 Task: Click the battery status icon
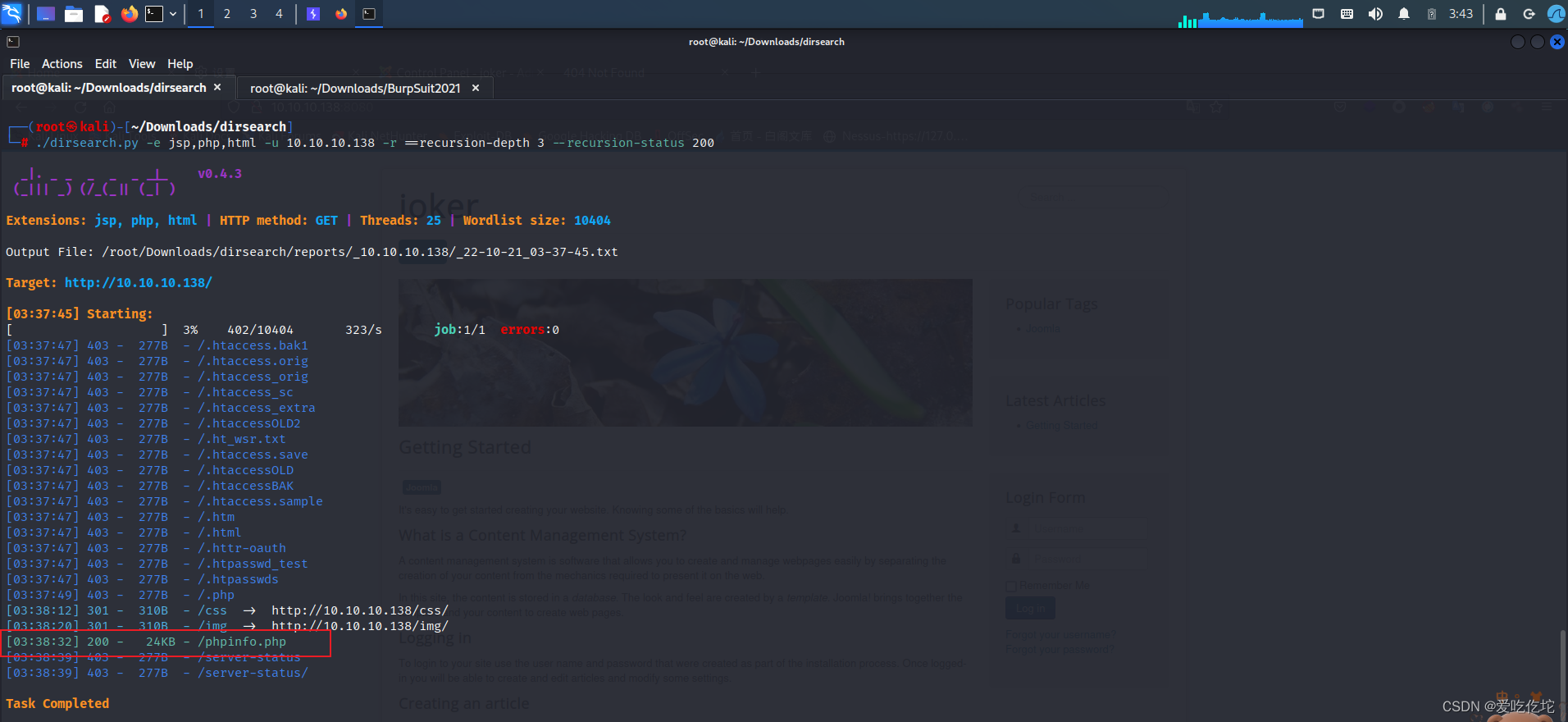[1432, 14]
